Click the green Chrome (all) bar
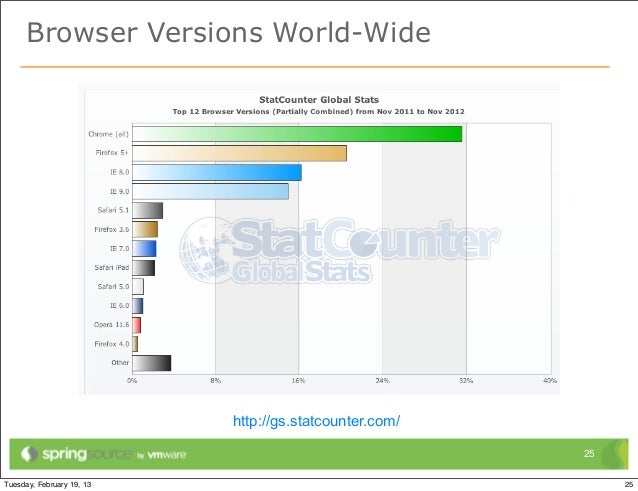The height and width of the screenshot is (491, 638). (x=297, y=134)
